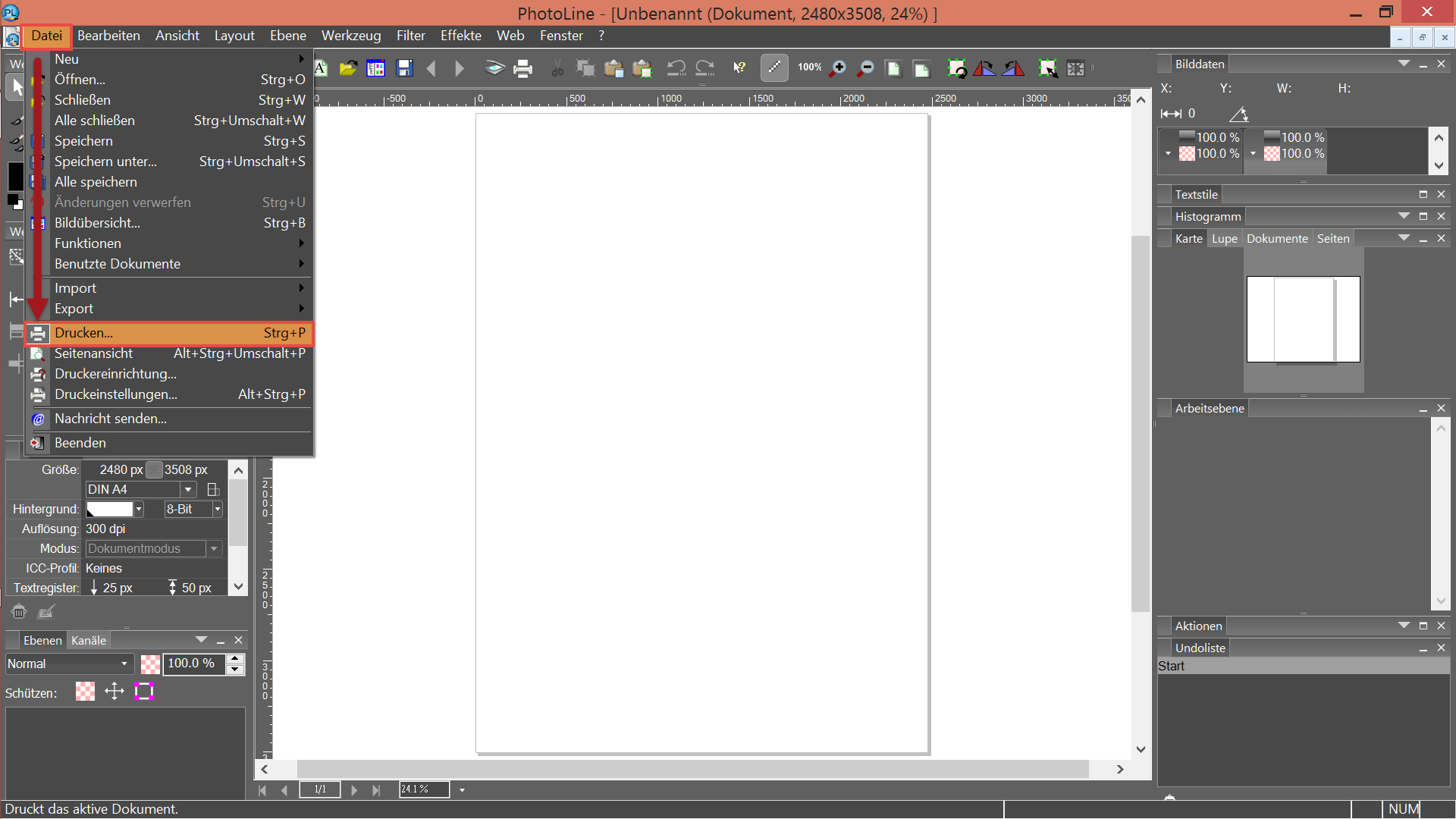The image size is (1456, 819).
Task: Click the trash icon below document properties
Action: pyautogui.click(x=19, y=611)
